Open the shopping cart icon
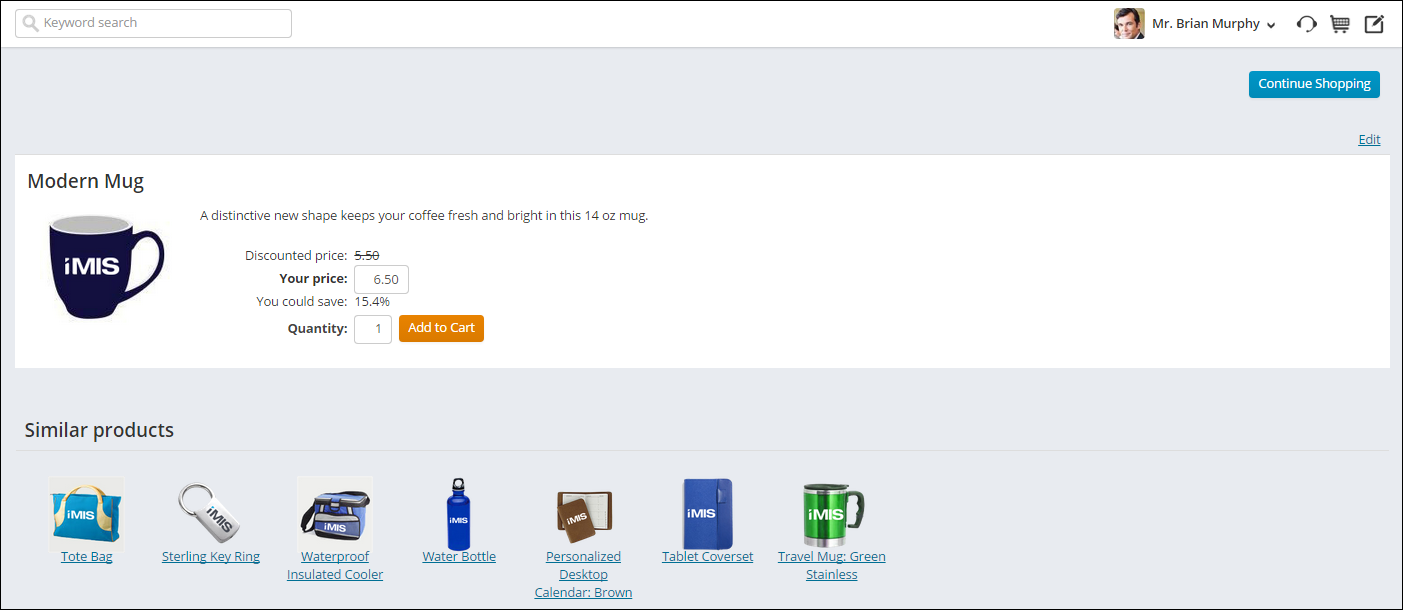The height and width of the screenshot is (610, 1403). (1340, 24)
